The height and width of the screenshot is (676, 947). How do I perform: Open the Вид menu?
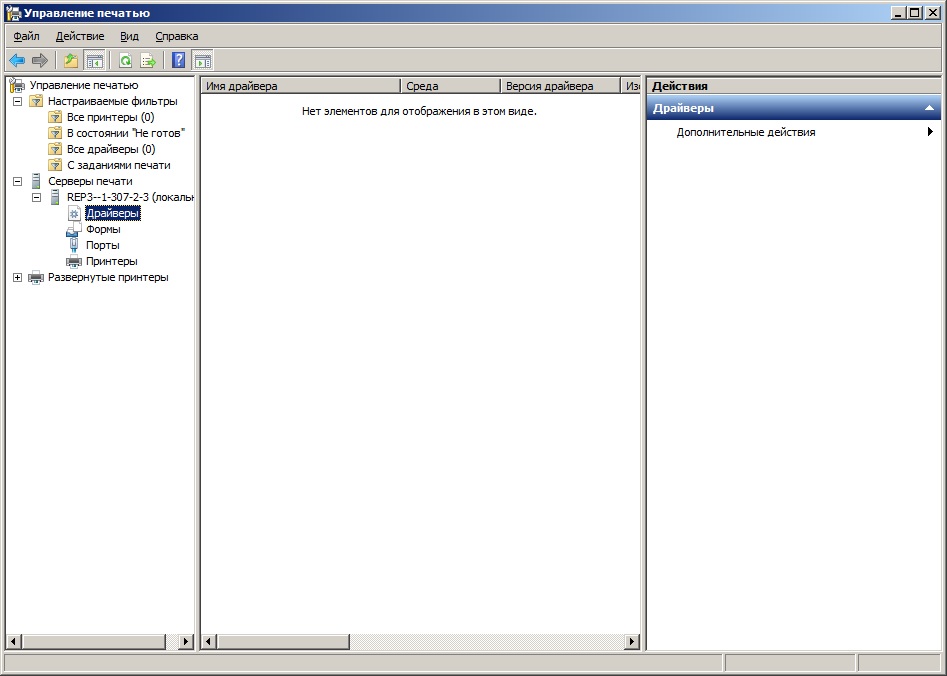point(129,36)
